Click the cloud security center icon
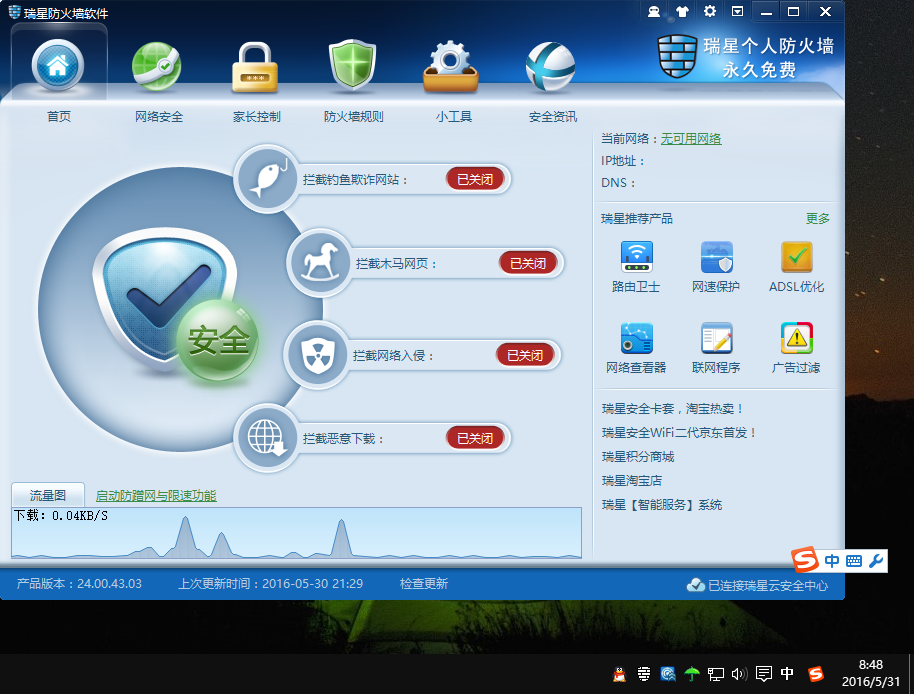914x694 pixels. point(695,585)
